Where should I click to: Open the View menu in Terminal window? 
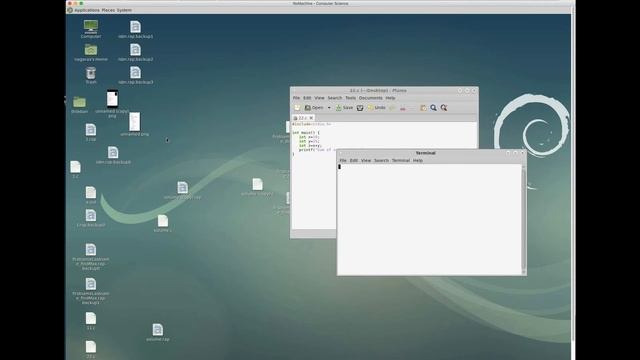pyautogui.click(x=366, y=160)
